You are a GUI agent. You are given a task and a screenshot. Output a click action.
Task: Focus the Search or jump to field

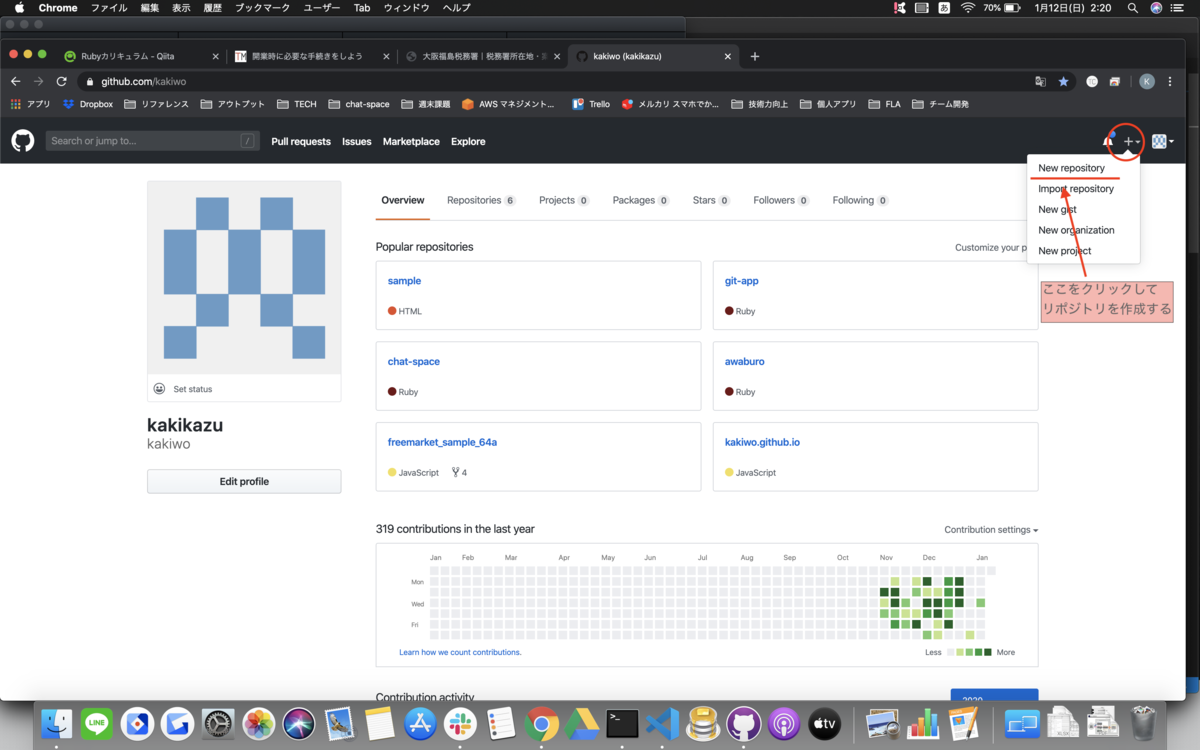coord(152,141)
